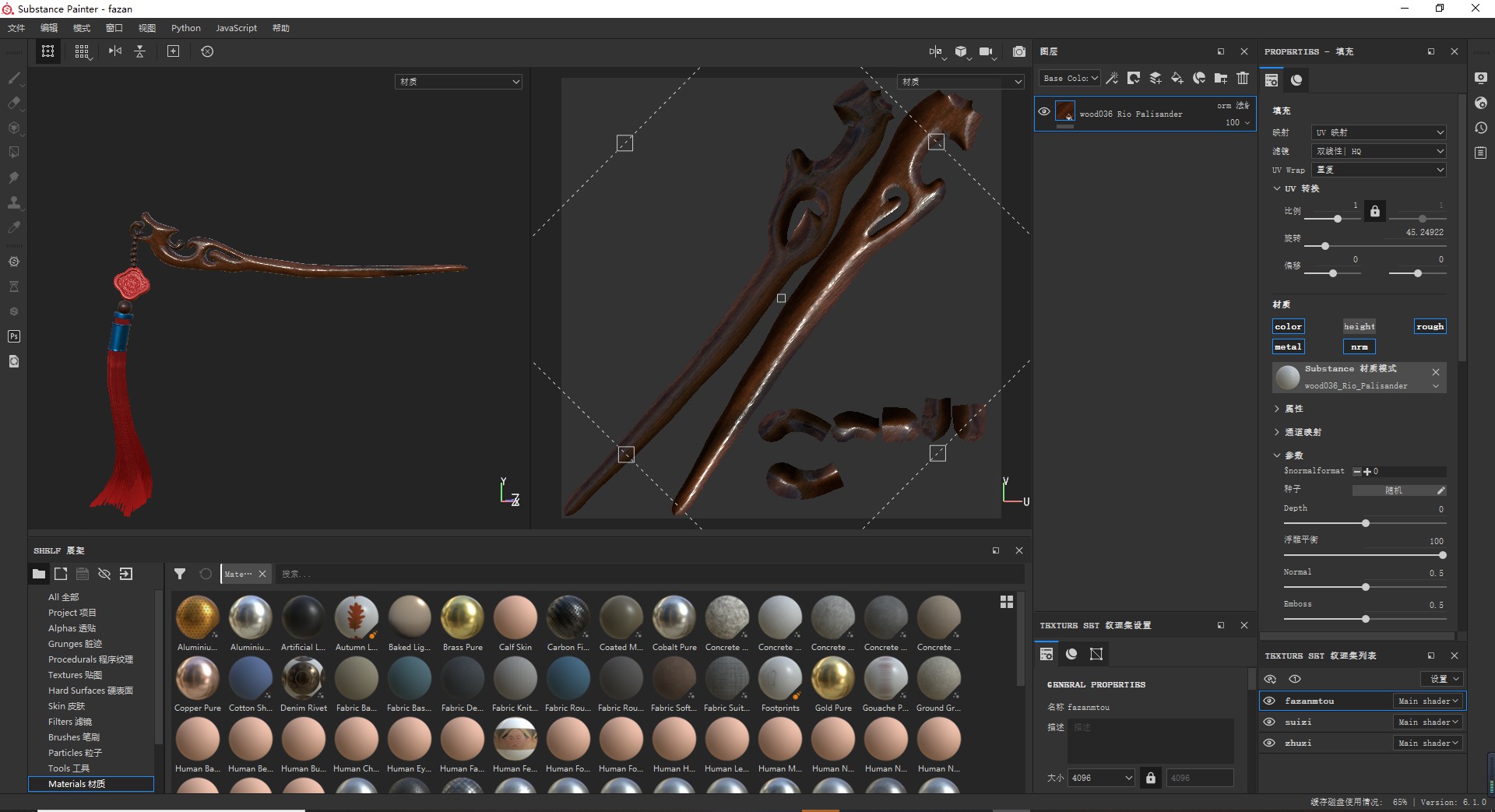The height and width of the screenshot is (812, 1495).
Task: Select the Paint brush tool
Action: pos(13,78)
